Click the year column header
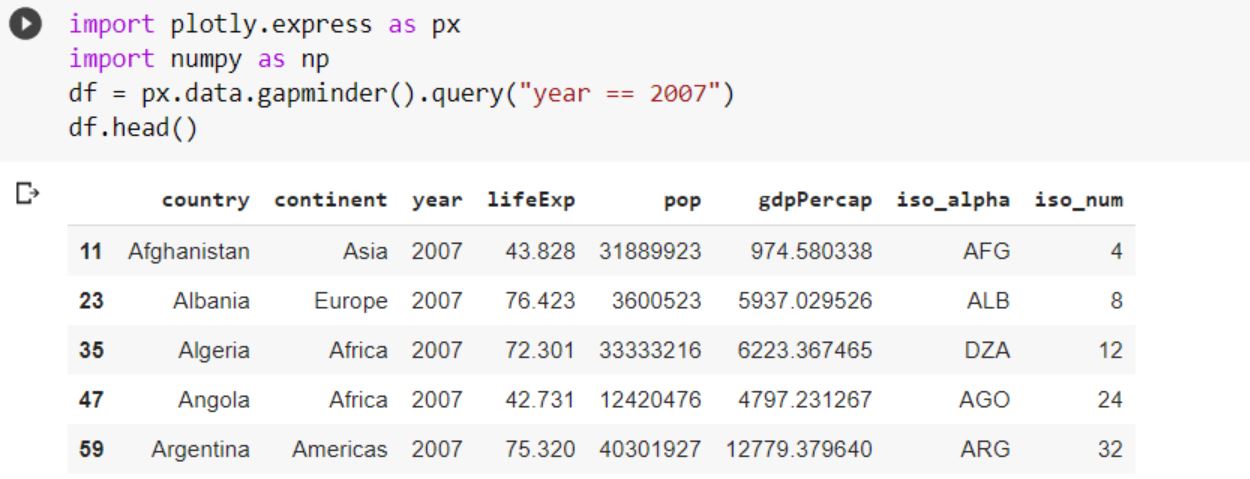Viewport: 1250px width, 479px height. tap(437, 200)
